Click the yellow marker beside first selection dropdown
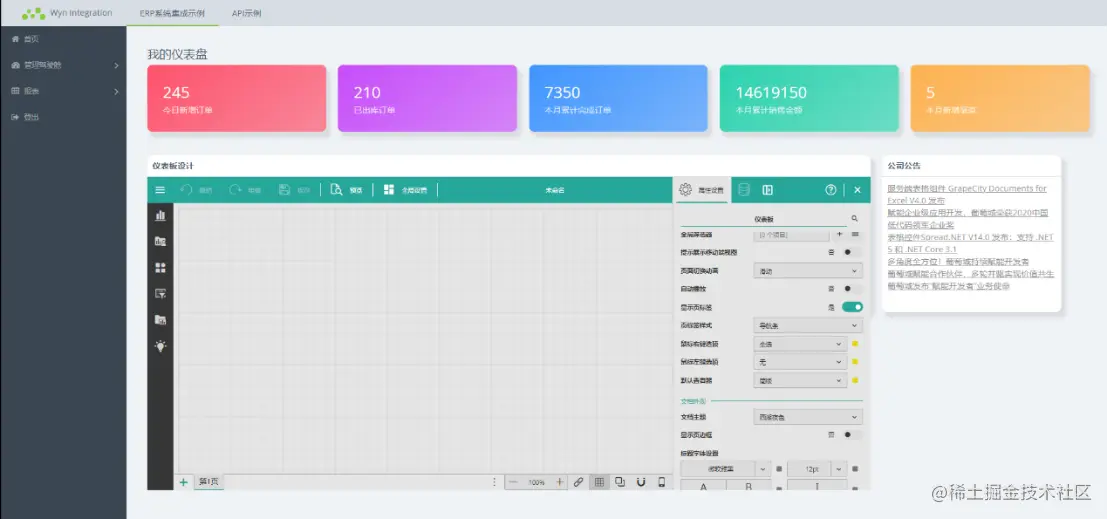The width and height of the screenshot is (1108, 519). pos(855,344)
